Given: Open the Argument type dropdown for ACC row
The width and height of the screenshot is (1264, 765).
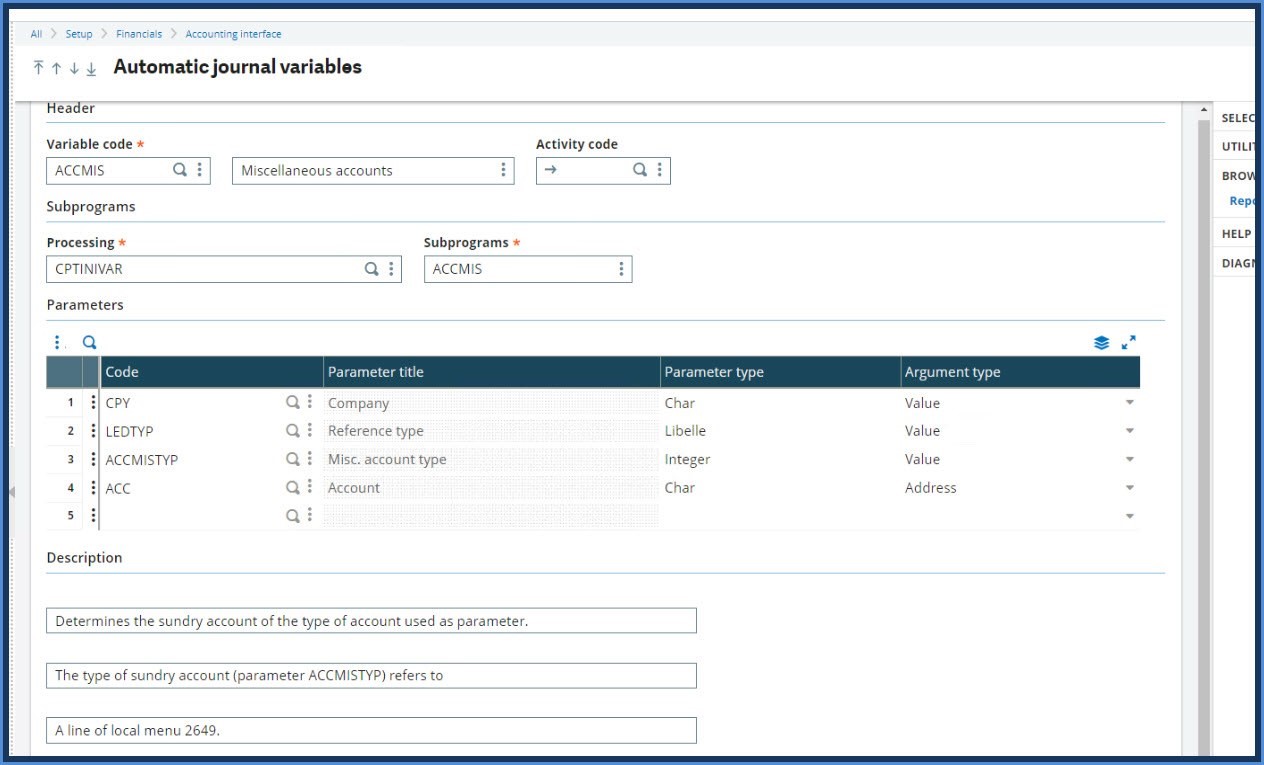Looking at the screenshot, I should [1129, 488].
